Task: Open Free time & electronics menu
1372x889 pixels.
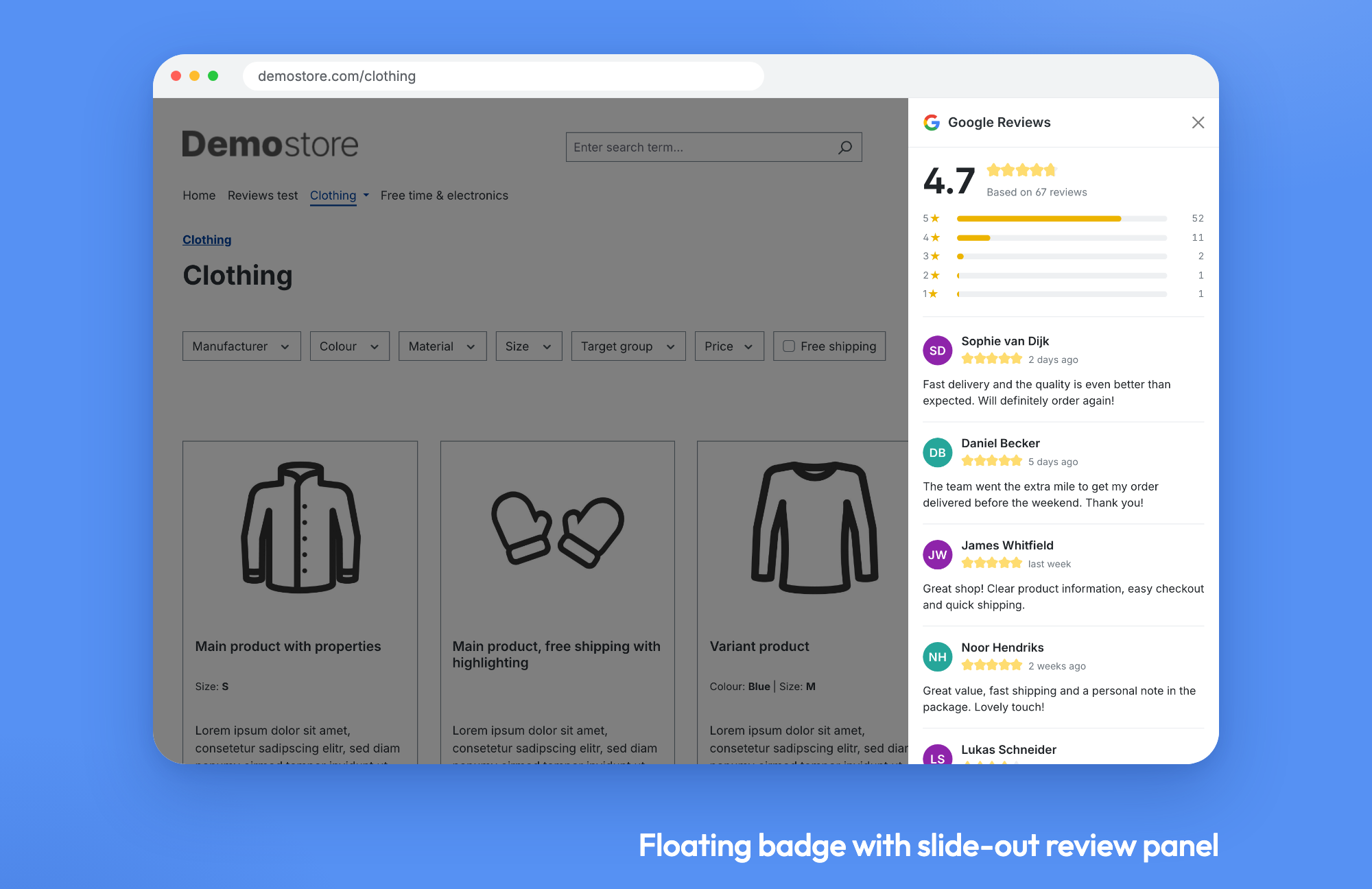Action: click(x=445, y=195)
